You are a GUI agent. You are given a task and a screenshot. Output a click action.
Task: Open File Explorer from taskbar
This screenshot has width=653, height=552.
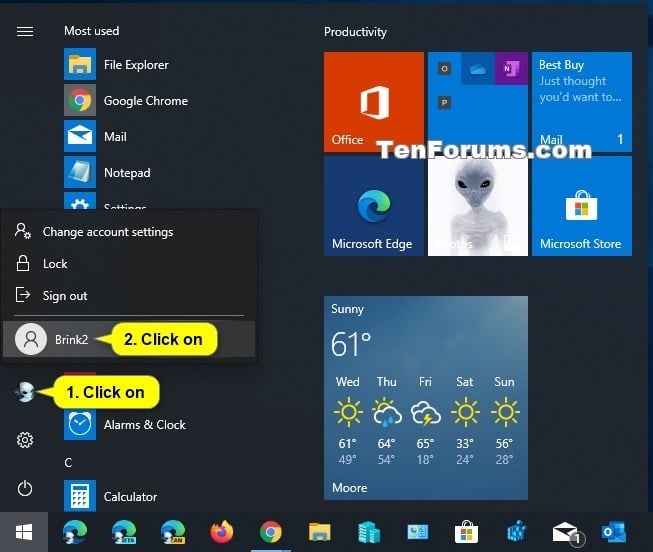point(319,532)
